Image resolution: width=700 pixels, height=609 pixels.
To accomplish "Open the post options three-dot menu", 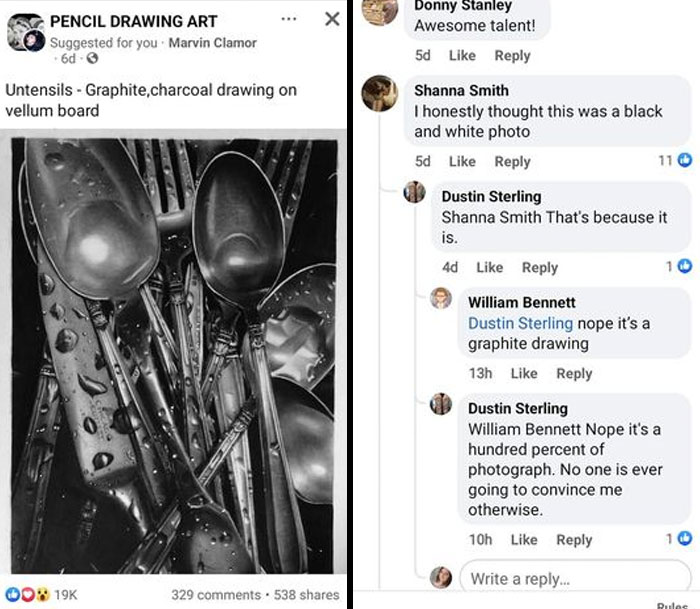I will 289,19.
